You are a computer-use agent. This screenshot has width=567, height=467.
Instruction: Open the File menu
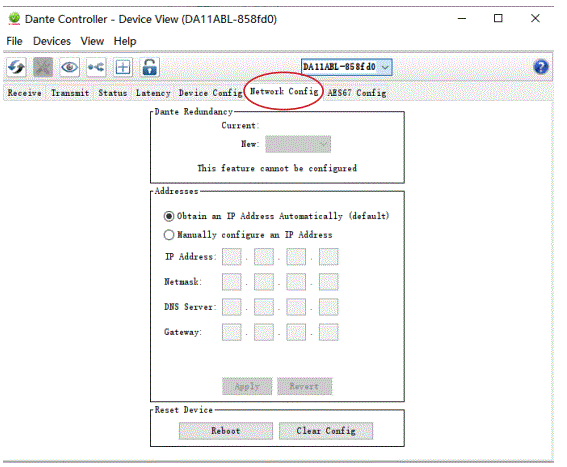(x=14, y=41)
